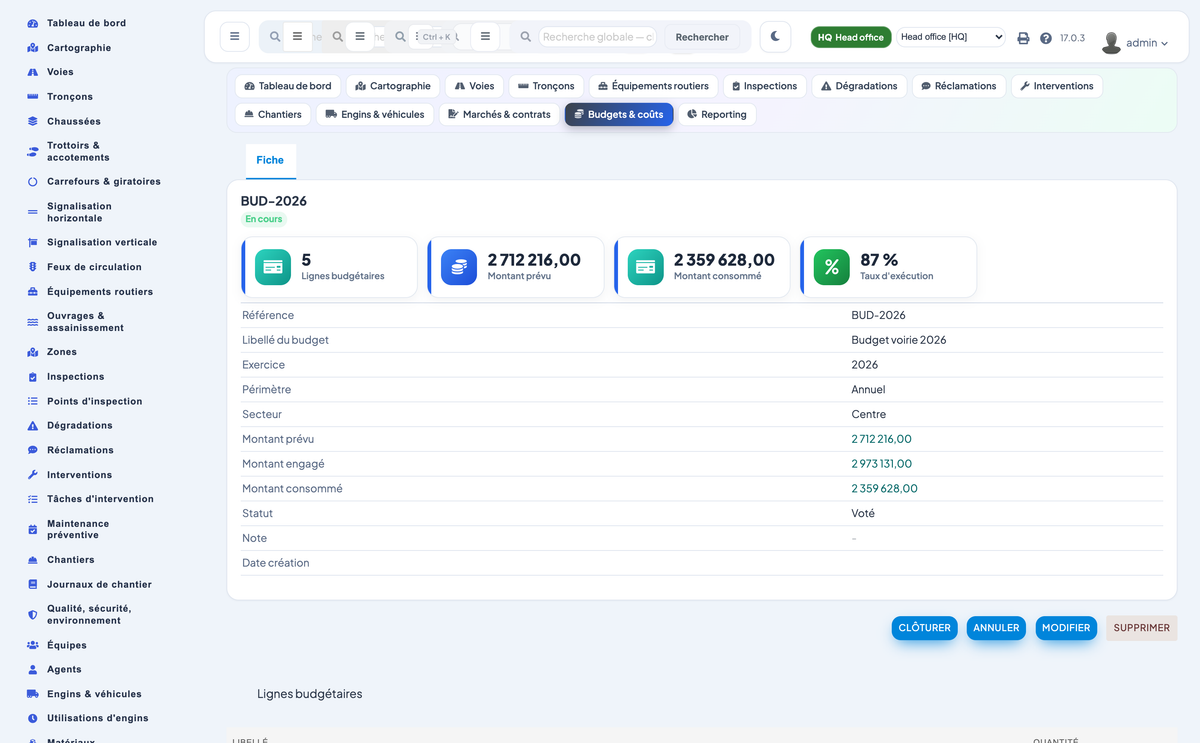Click the printer icon in header
This screenshot has width=1200, height=743.
point(1023,38)
